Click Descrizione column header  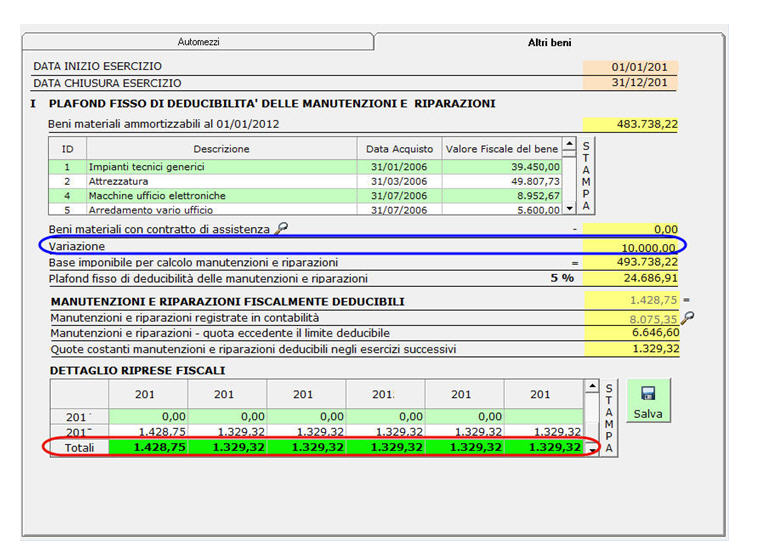pyautogui.click(x=221, y=149)
